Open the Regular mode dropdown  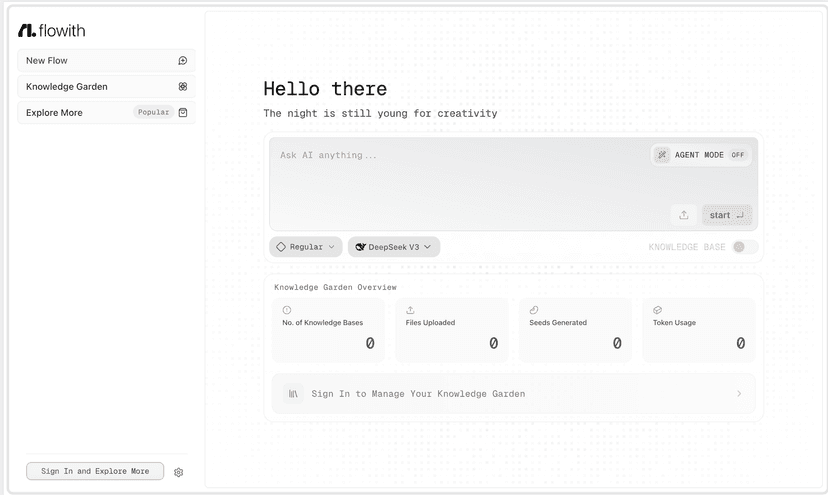point(306,247)
